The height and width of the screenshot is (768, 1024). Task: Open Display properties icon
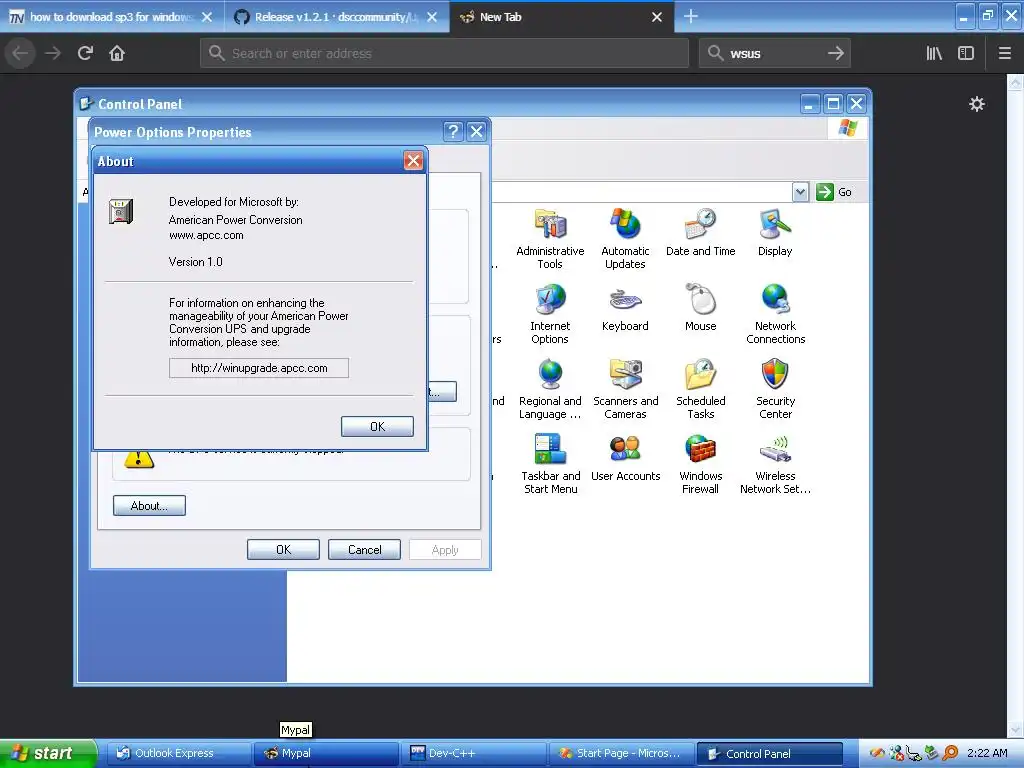tap(775, 232)
